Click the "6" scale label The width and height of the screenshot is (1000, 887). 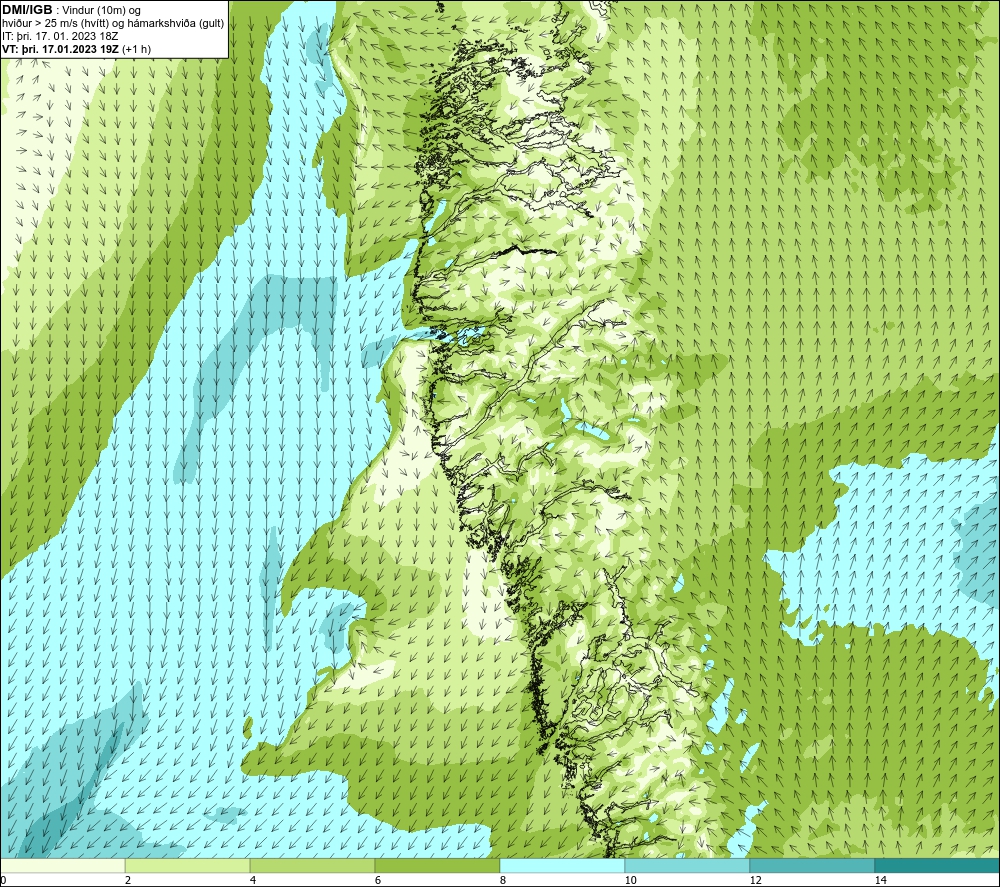pyautogui.click(x=378, y=881)
